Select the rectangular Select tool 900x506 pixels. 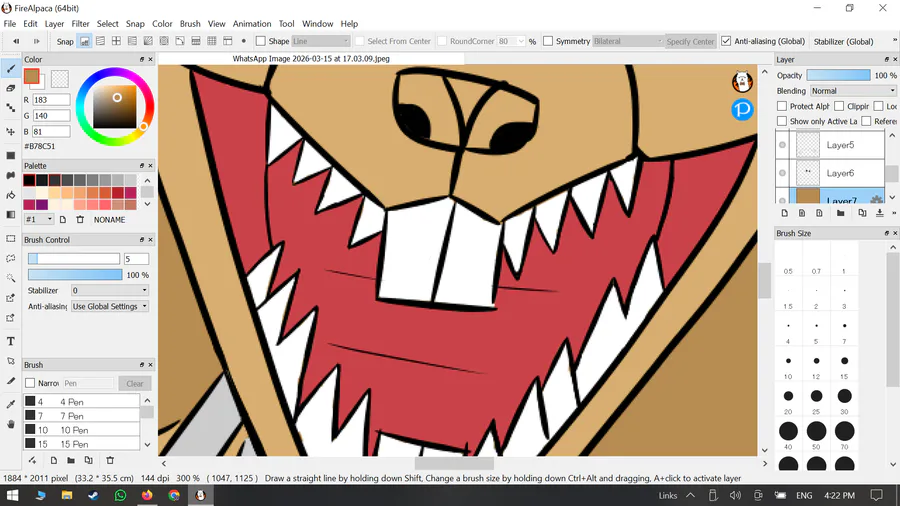pos(10,239)
